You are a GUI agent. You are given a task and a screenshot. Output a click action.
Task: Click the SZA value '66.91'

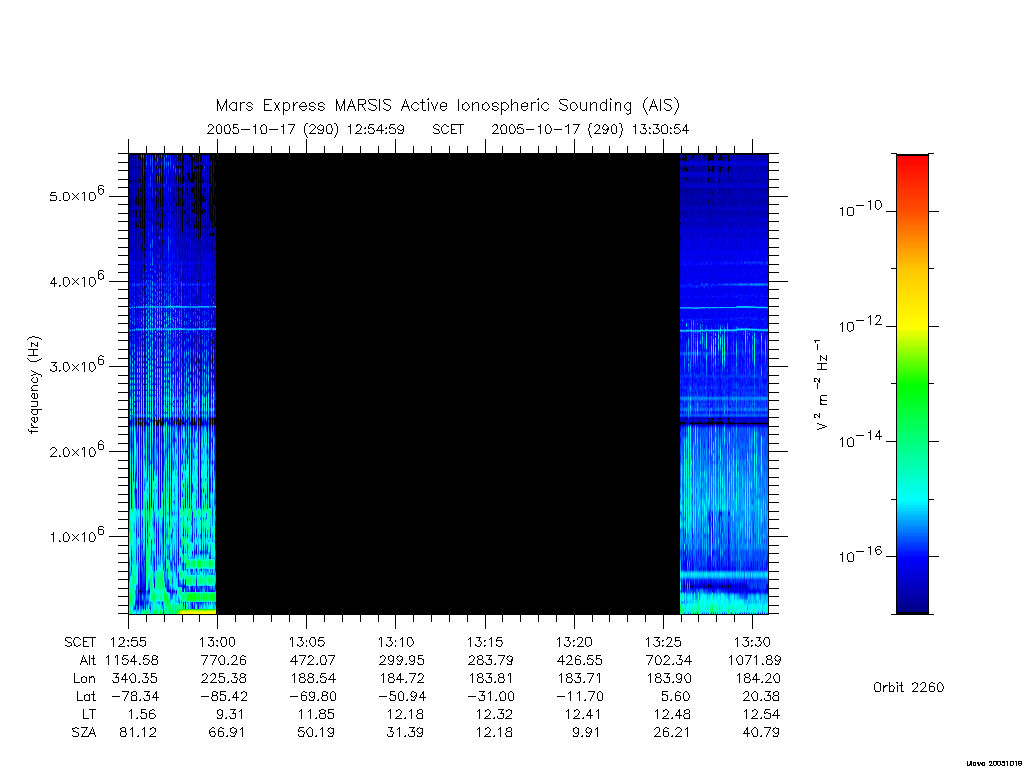[x=227, y=733]
